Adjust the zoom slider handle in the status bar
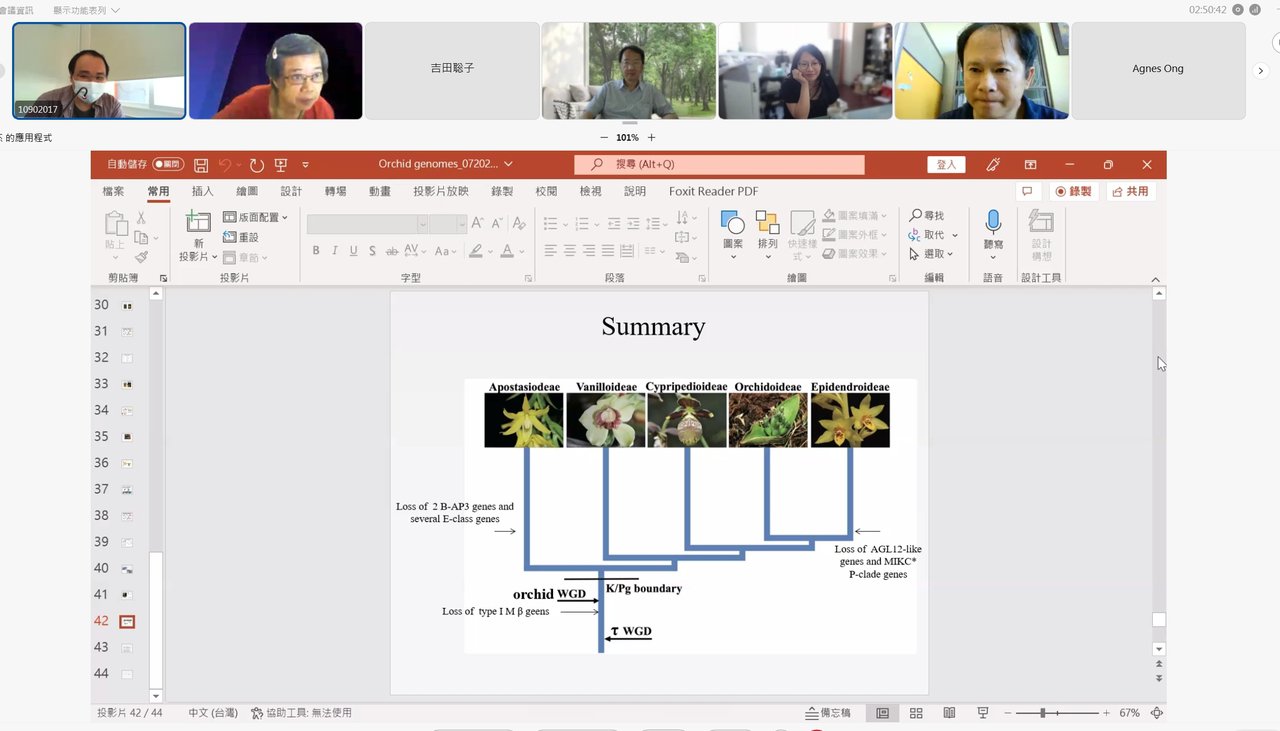This screenshot has height=731, width=1280. tap(1043, 713)
